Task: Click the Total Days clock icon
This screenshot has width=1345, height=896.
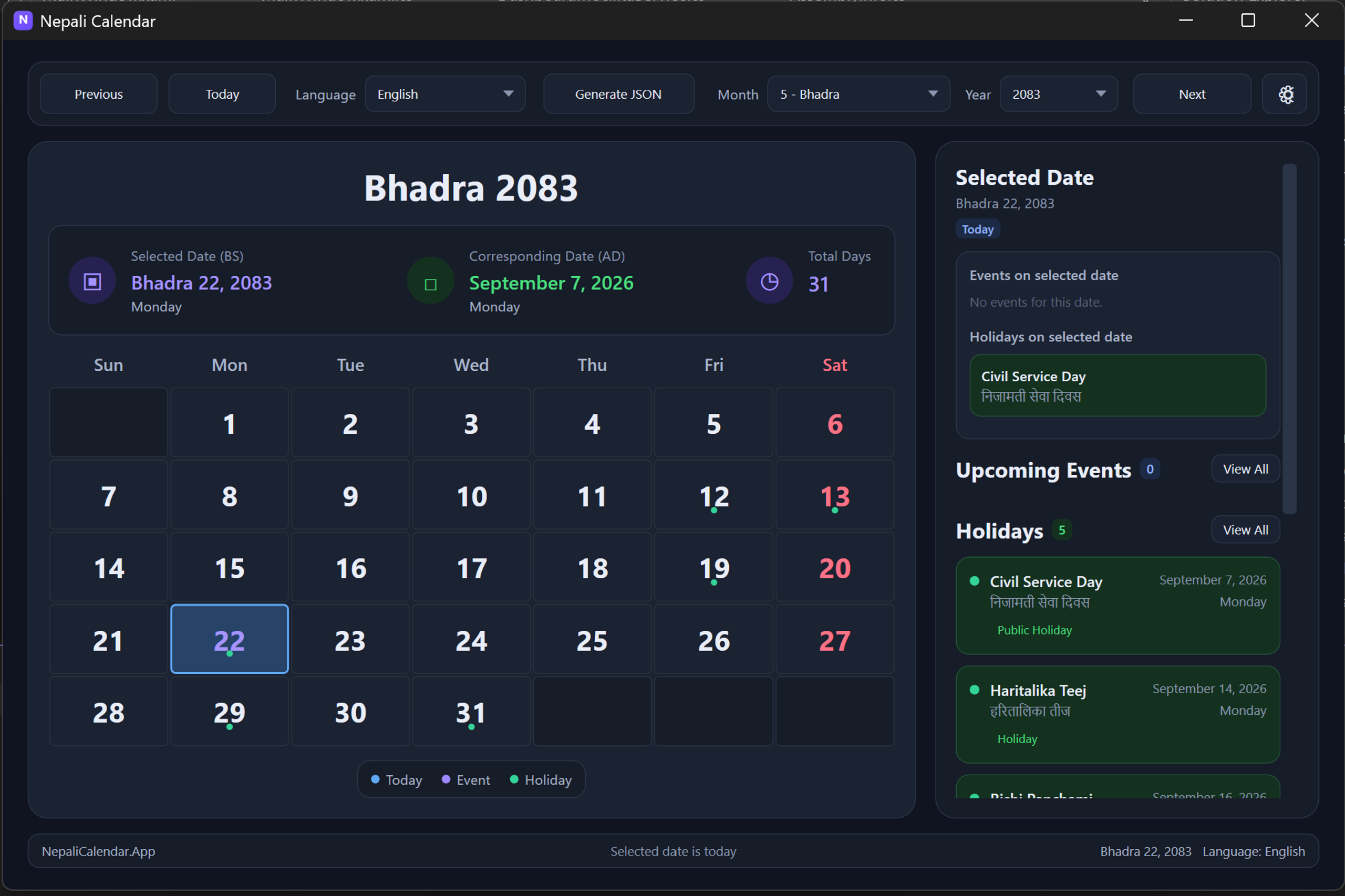Action: pyautogui.click(x=769, y=281)
